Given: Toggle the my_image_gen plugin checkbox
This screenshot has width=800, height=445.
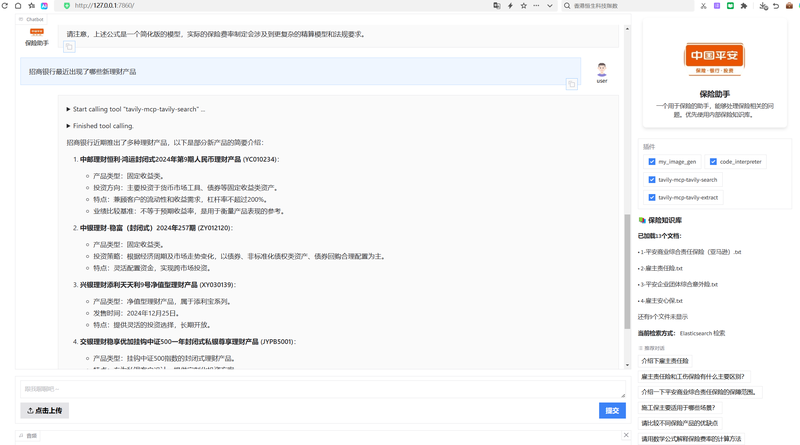Looking at the screenshot, I should tap(652, 162).
